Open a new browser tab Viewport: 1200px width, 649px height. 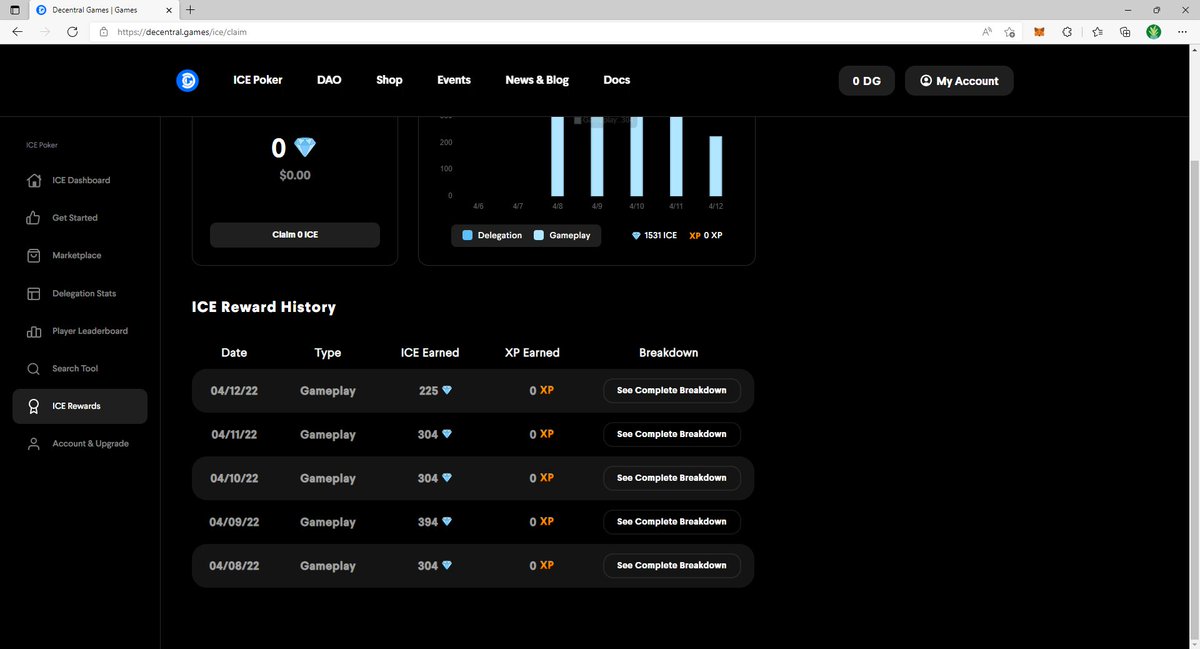click(x=190, y=9)
